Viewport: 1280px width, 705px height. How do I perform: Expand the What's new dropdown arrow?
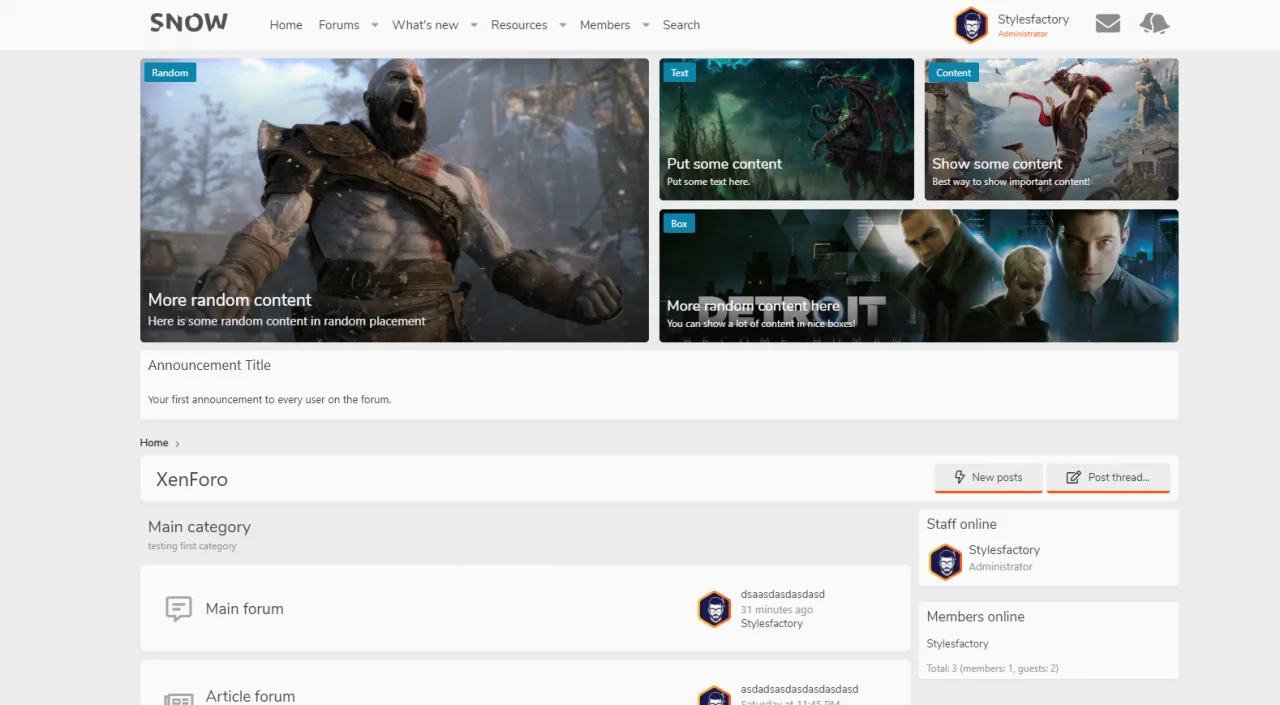coord(474,25)
